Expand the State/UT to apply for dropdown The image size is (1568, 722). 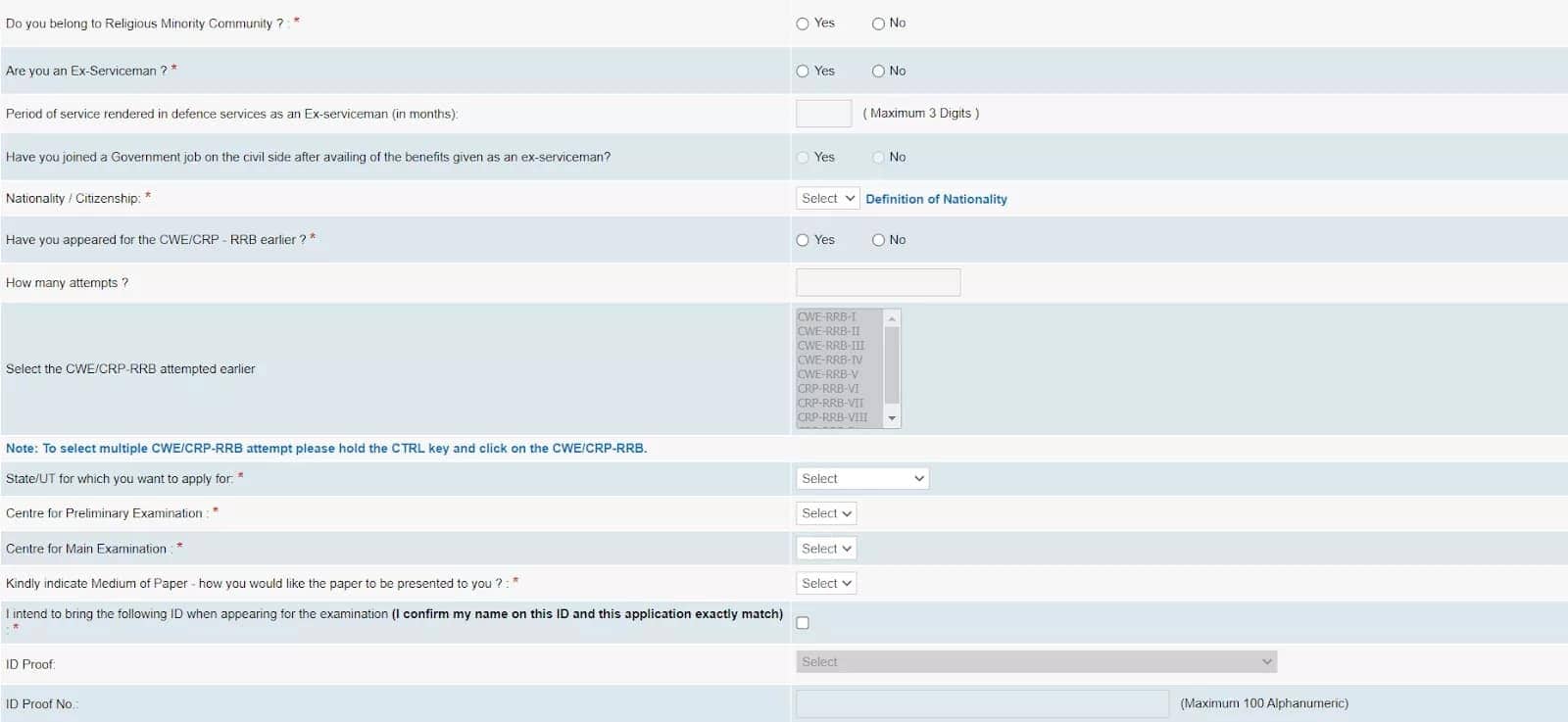861,479
